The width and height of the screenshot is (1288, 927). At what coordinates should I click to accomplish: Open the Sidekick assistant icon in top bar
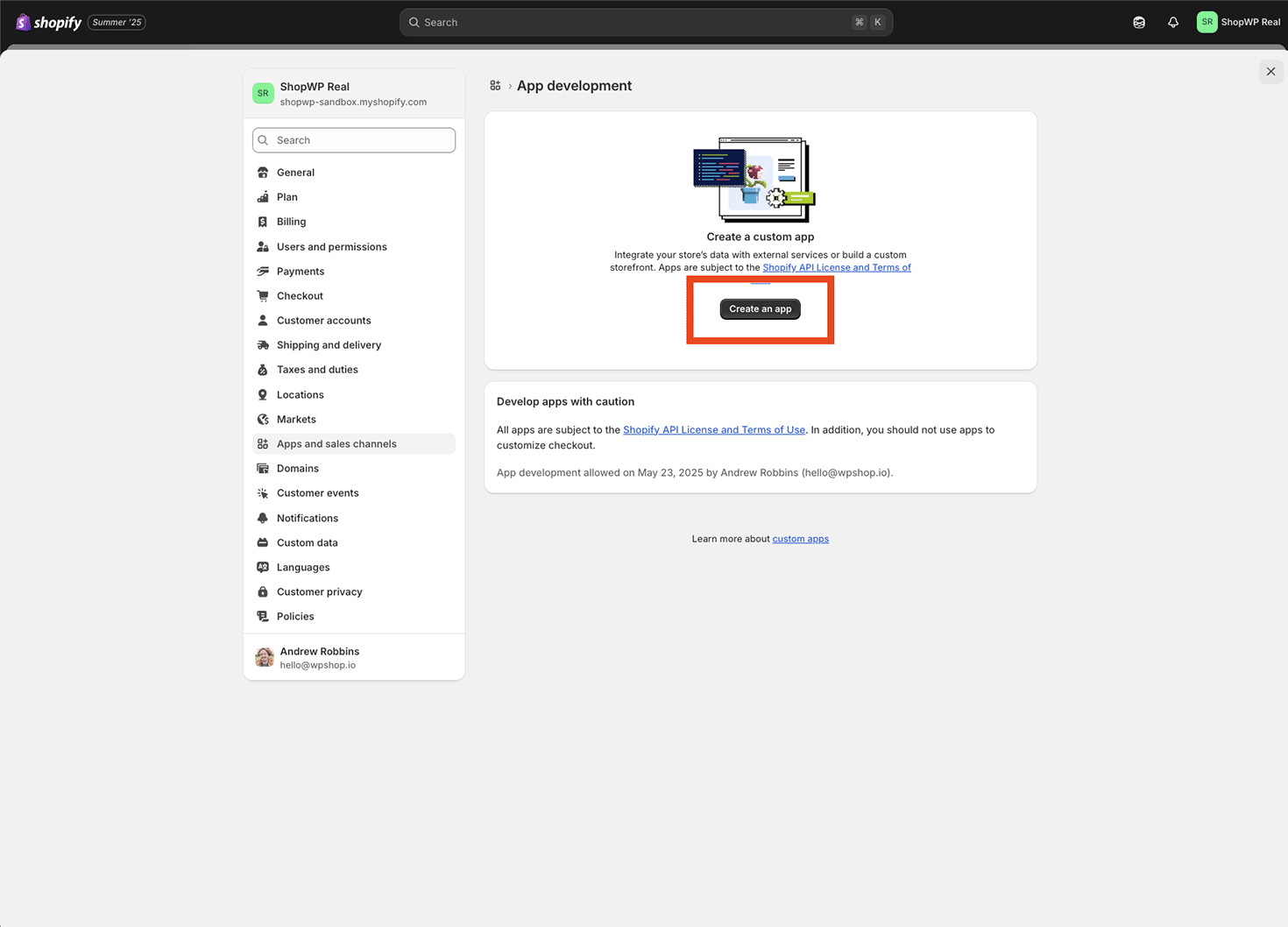(1139, 22)
